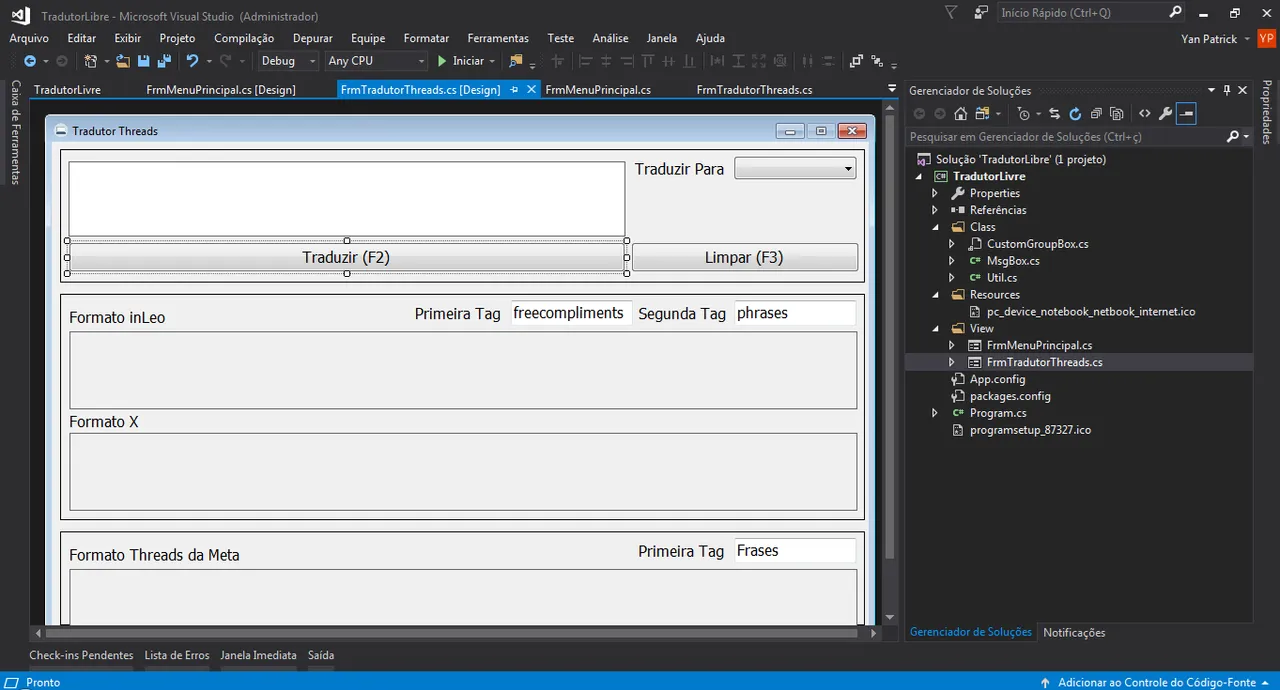1280x690 pixels.
Task: Click the Find in Files icon
Action: [516, 61]
